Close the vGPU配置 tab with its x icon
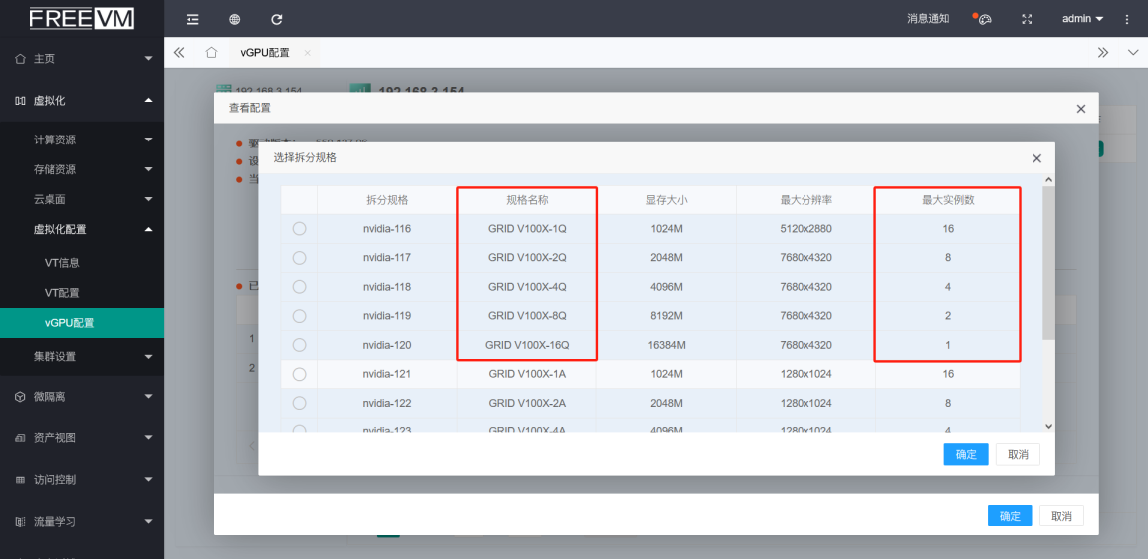The width and height of the screenshot is (1148, 559). (x=308, y=53)
